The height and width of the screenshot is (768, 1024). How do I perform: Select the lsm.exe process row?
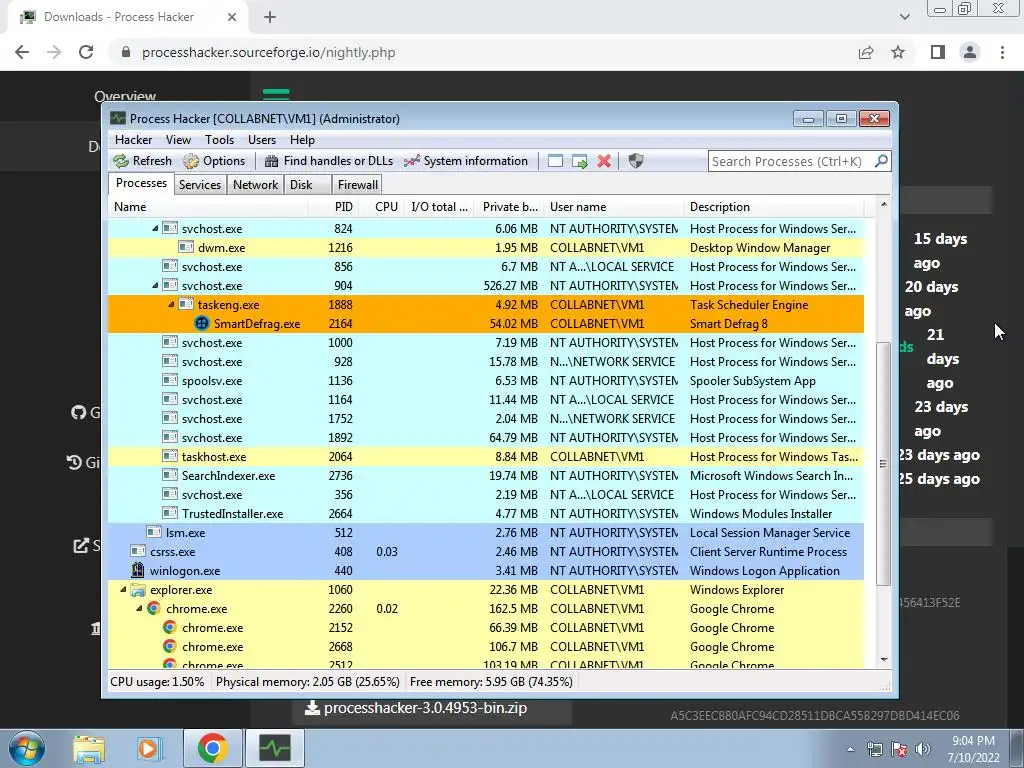tap(486, 532)
